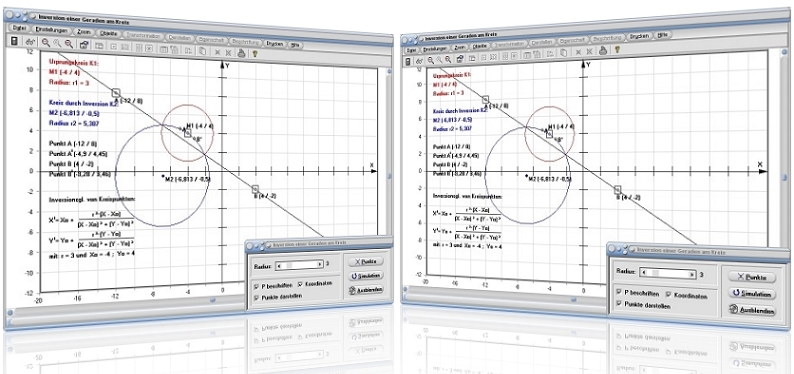Click the settings window icon in right window toolbar
794x374 pixels.
click(x=459, y=59)
